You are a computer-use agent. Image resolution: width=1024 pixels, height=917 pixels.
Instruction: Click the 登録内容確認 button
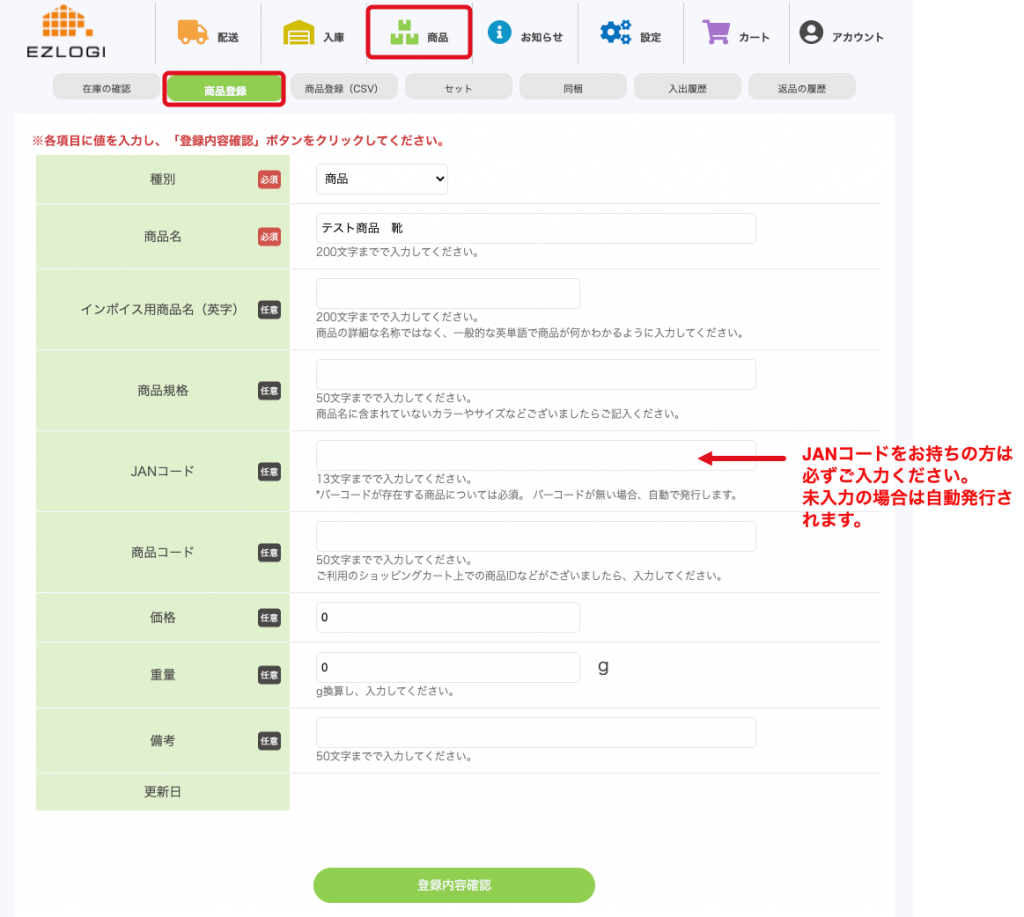coord(454,885)
